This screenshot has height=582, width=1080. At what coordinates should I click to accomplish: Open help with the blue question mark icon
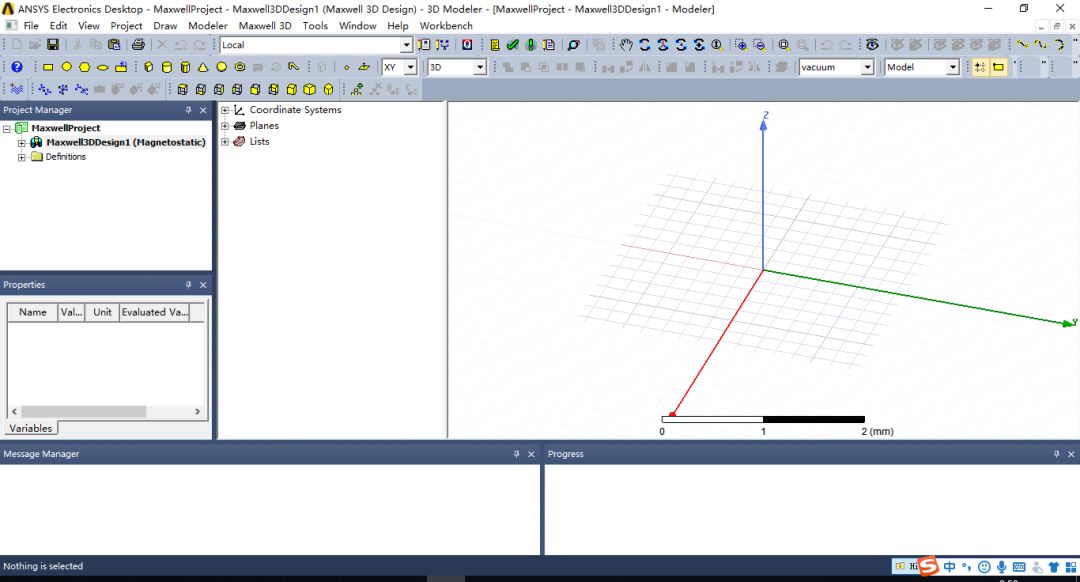click(x=17, y=67)
